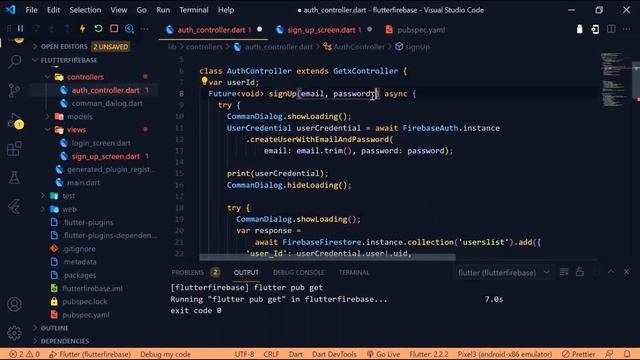Show code actions light bulb
The width and height of the screenshot is (640, 360).
(204, 81)
